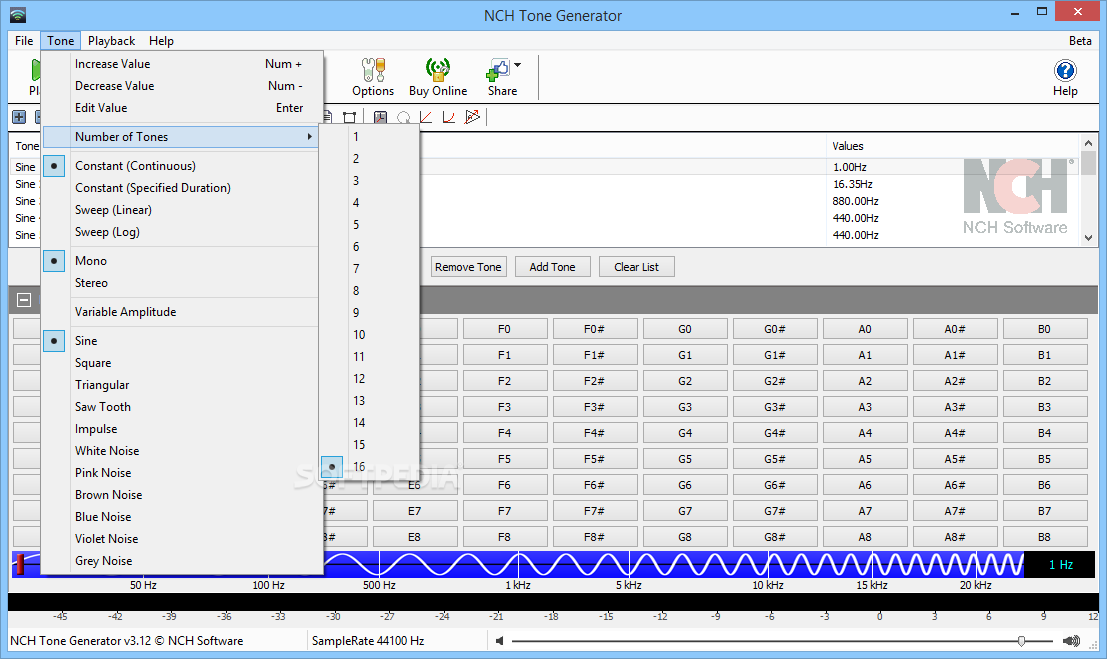Click the tone list scrollbar thumb
The image size is (1107, 659).
click(1088, 163)
